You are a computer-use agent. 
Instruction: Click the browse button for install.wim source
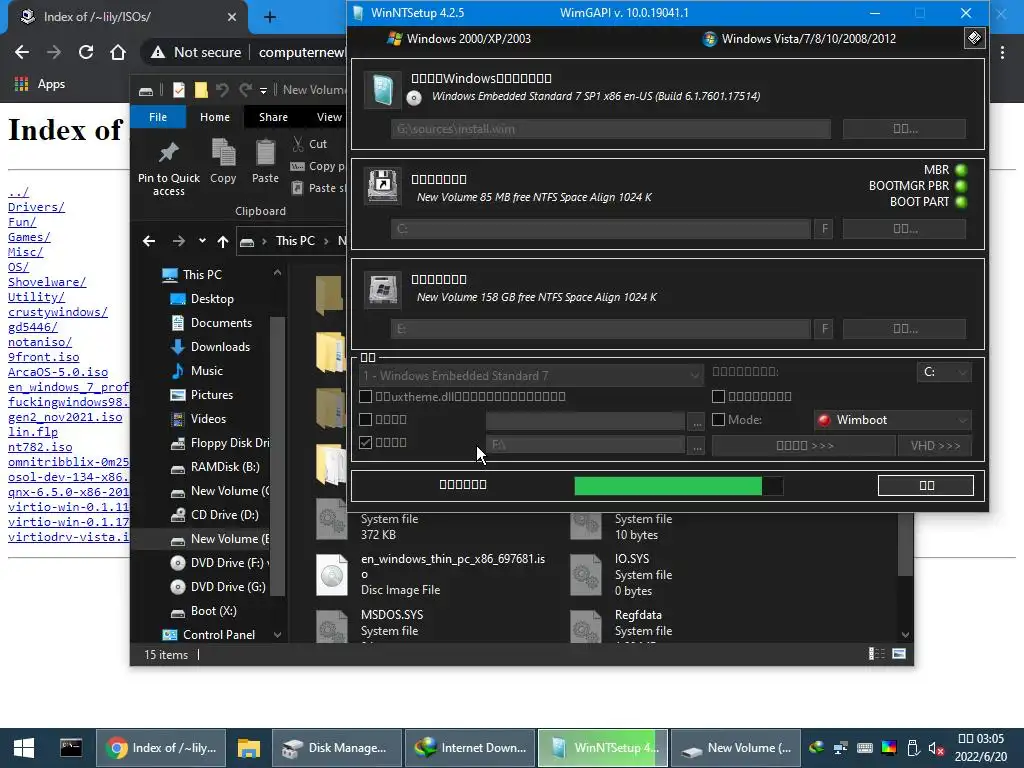click(904, 129)
